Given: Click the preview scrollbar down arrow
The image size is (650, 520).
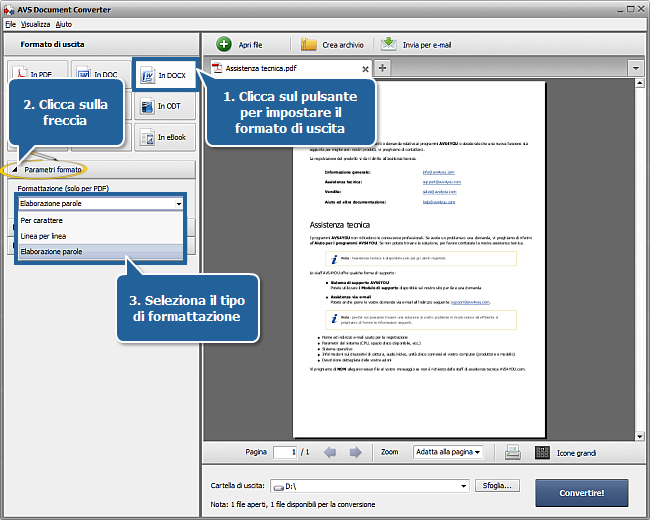Looking at the screenshot, I should point(640,436).
